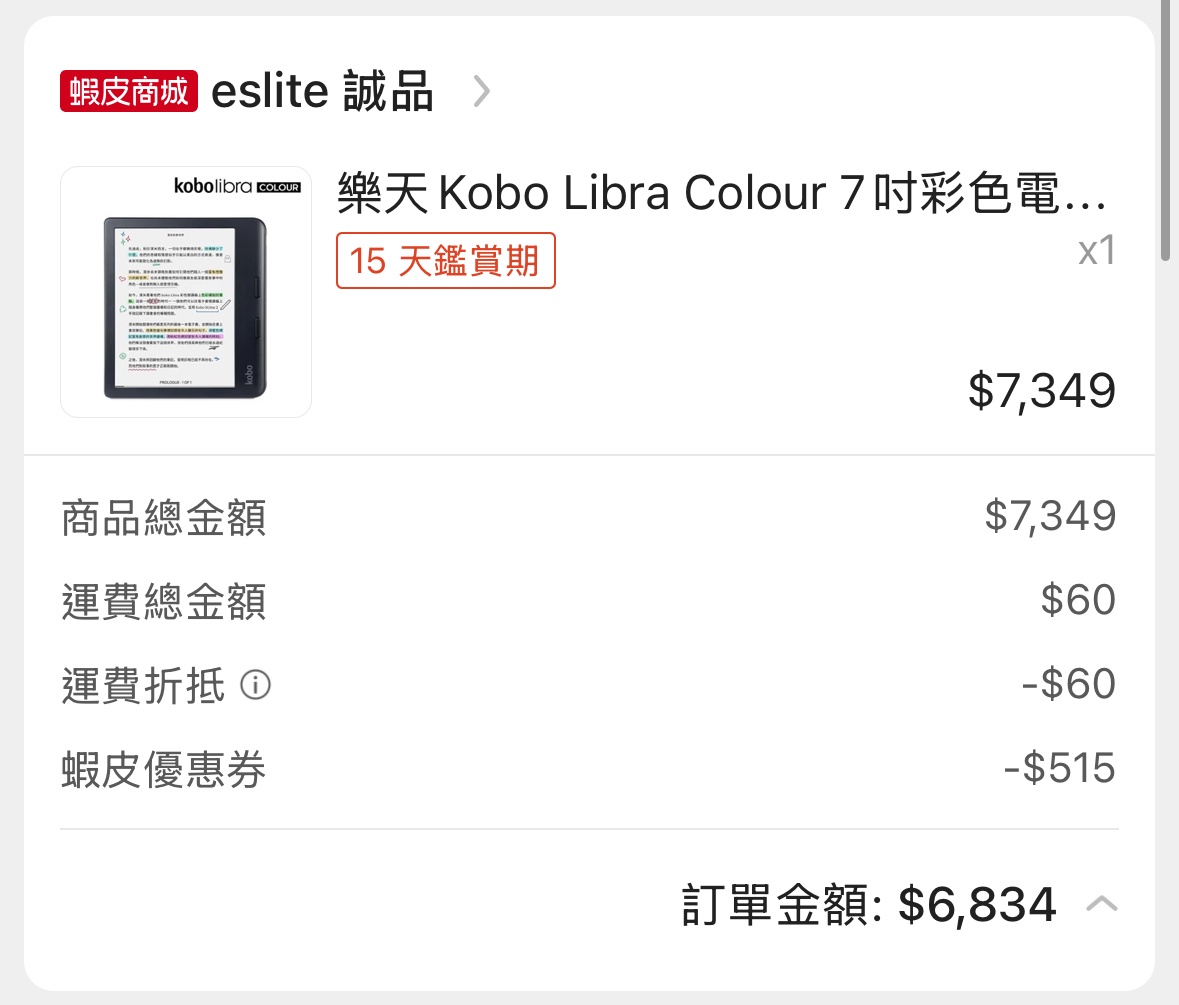This screenshot has width=1179, height=1005.
Task: Open the eslite 誠品 shop page
Action: tap(322, 92)
